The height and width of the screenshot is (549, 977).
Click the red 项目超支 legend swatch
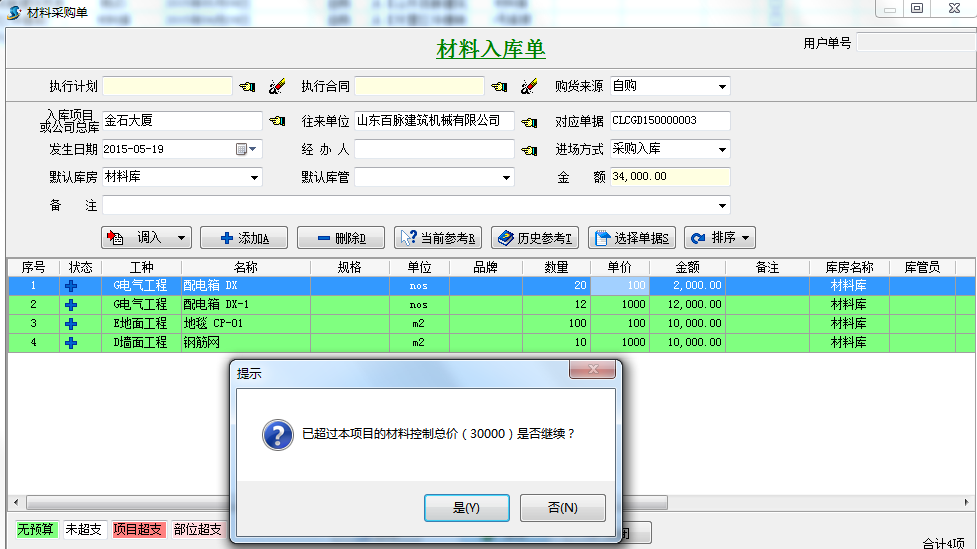point(135,530)
